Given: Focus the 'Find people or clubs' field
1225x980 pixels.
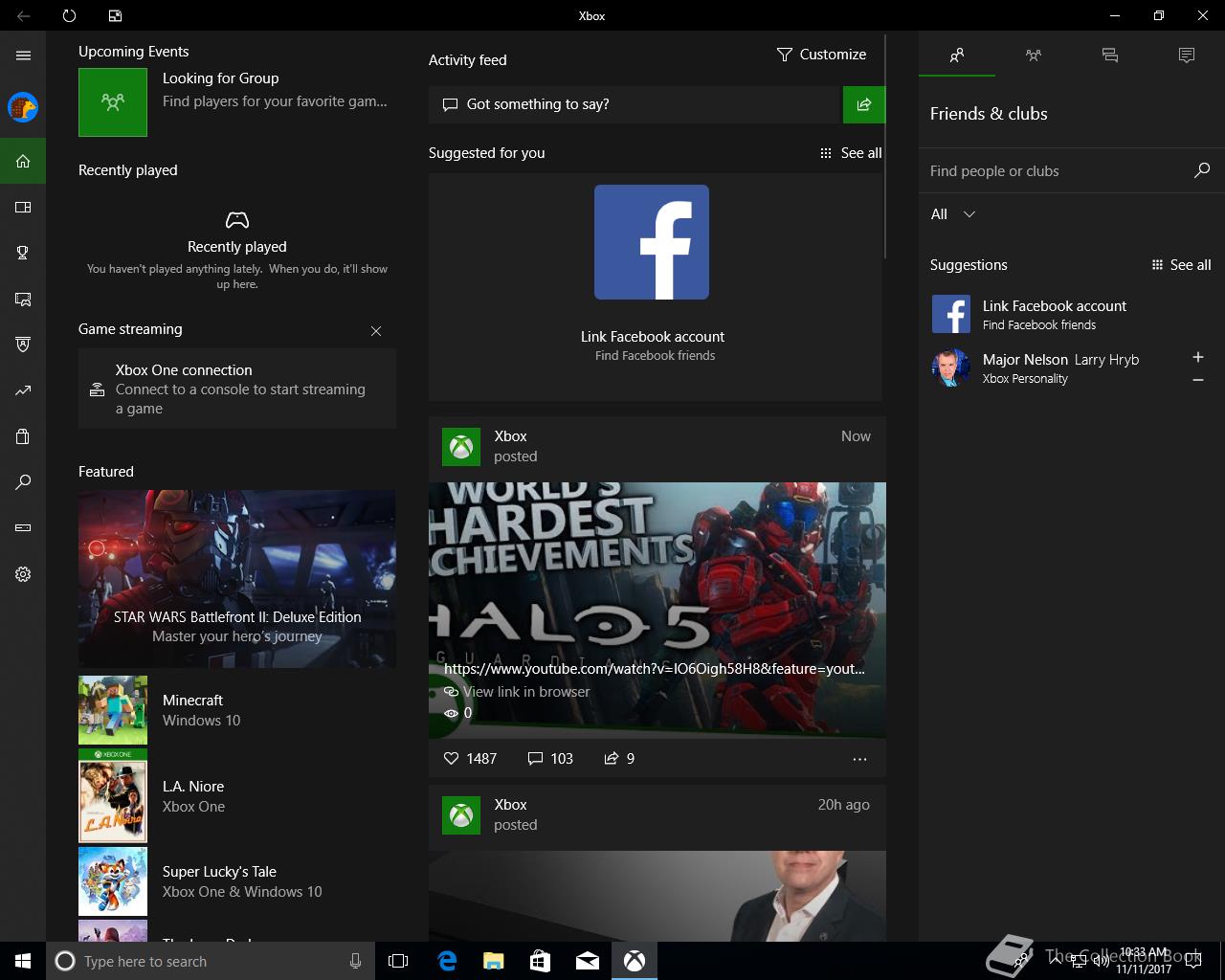Looking at the screenshot, I should [x=1058, y=171].
